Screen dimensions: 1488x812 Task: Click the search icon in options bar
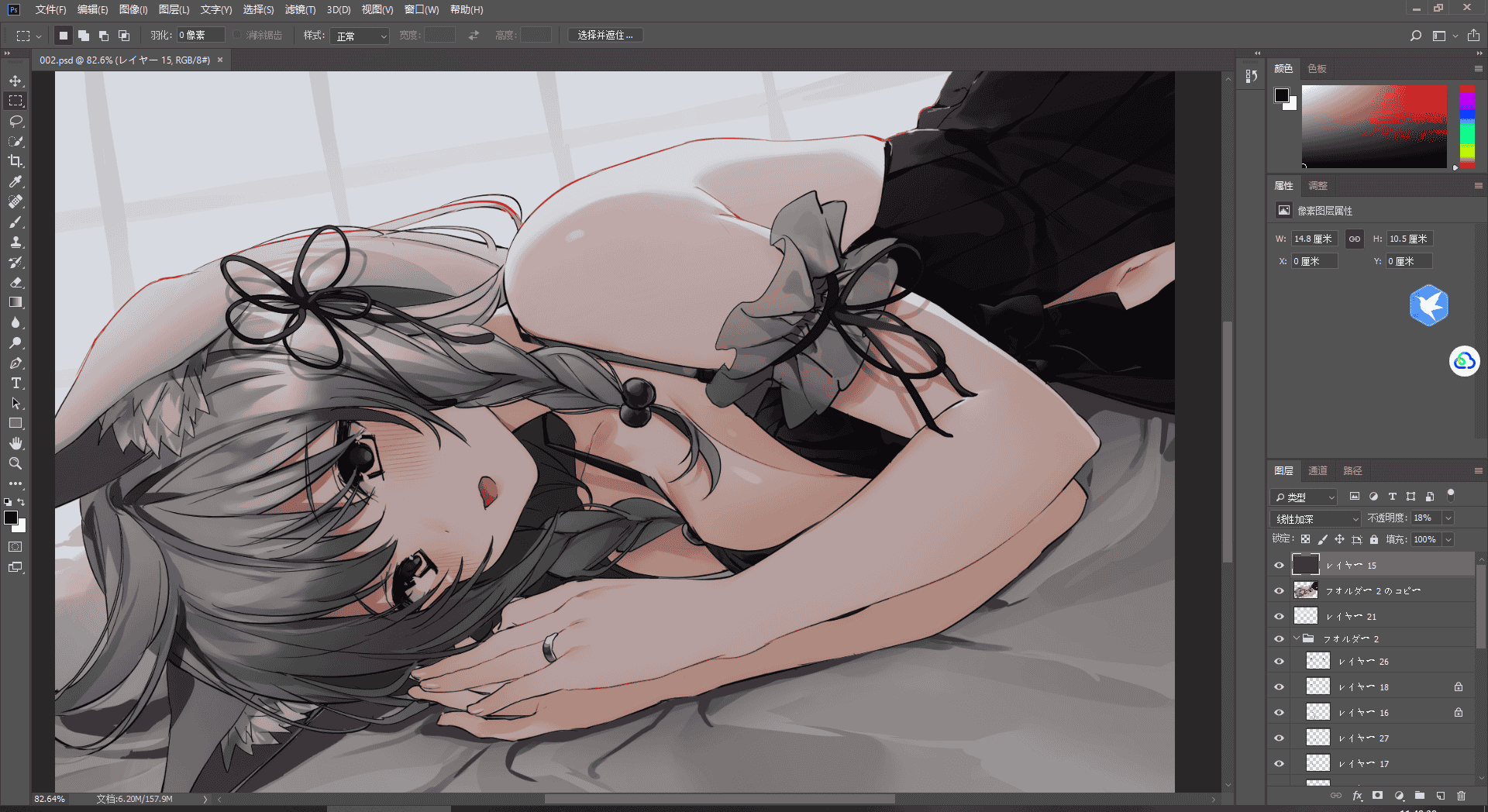[1416, 36]
